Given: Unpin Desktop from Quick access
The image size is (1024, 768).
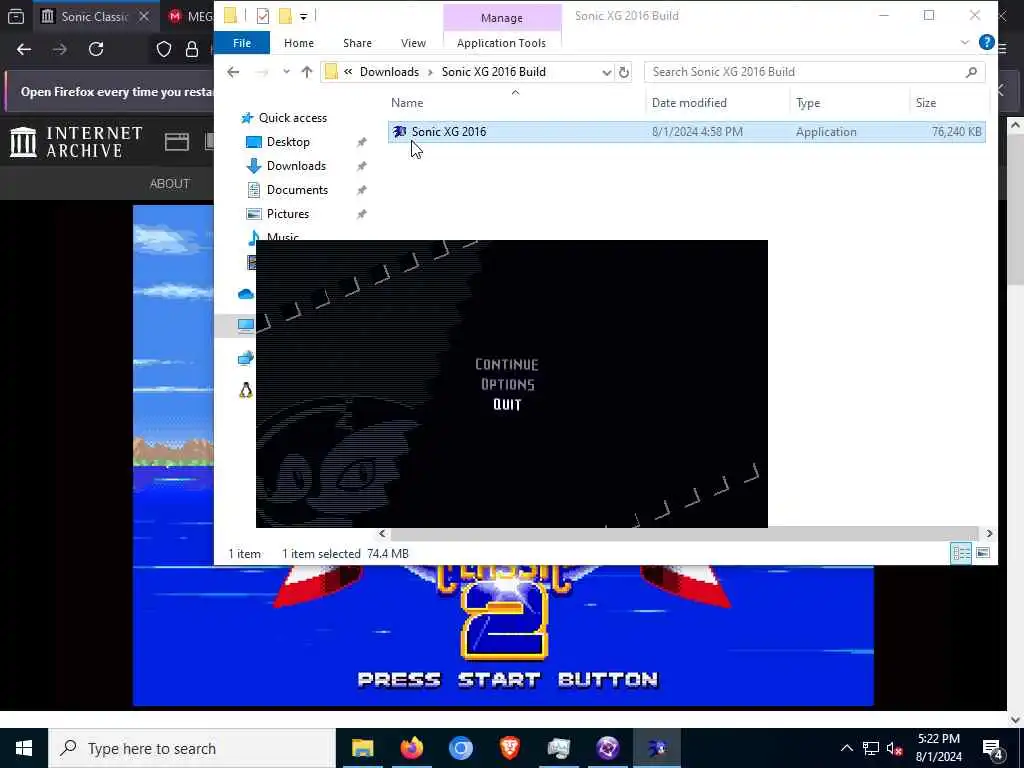Looking at the screenshot, I should pyautogui.click(x=361, y=142).
